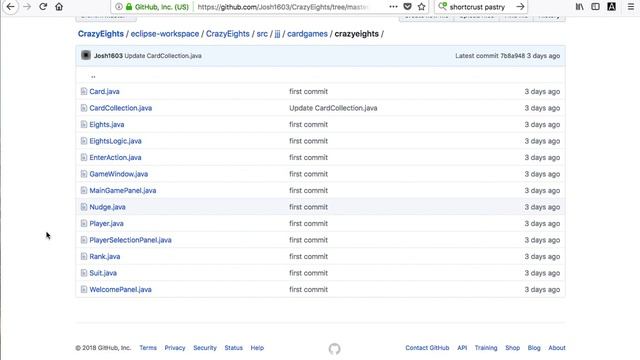Viewport: 640px width, 360px height.
Task: Click the site information icon in address bar
Action: [118, 7]
